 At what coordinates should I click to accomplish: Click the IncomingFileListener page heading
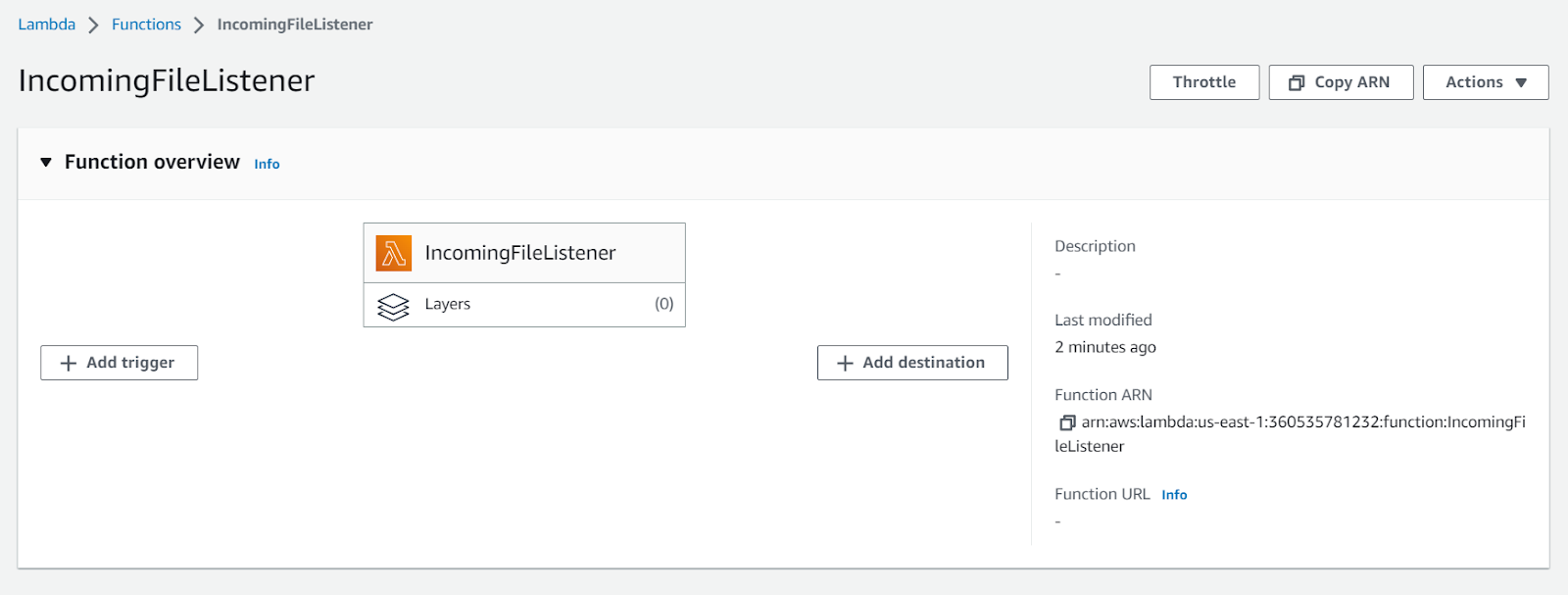coord(167,80)
